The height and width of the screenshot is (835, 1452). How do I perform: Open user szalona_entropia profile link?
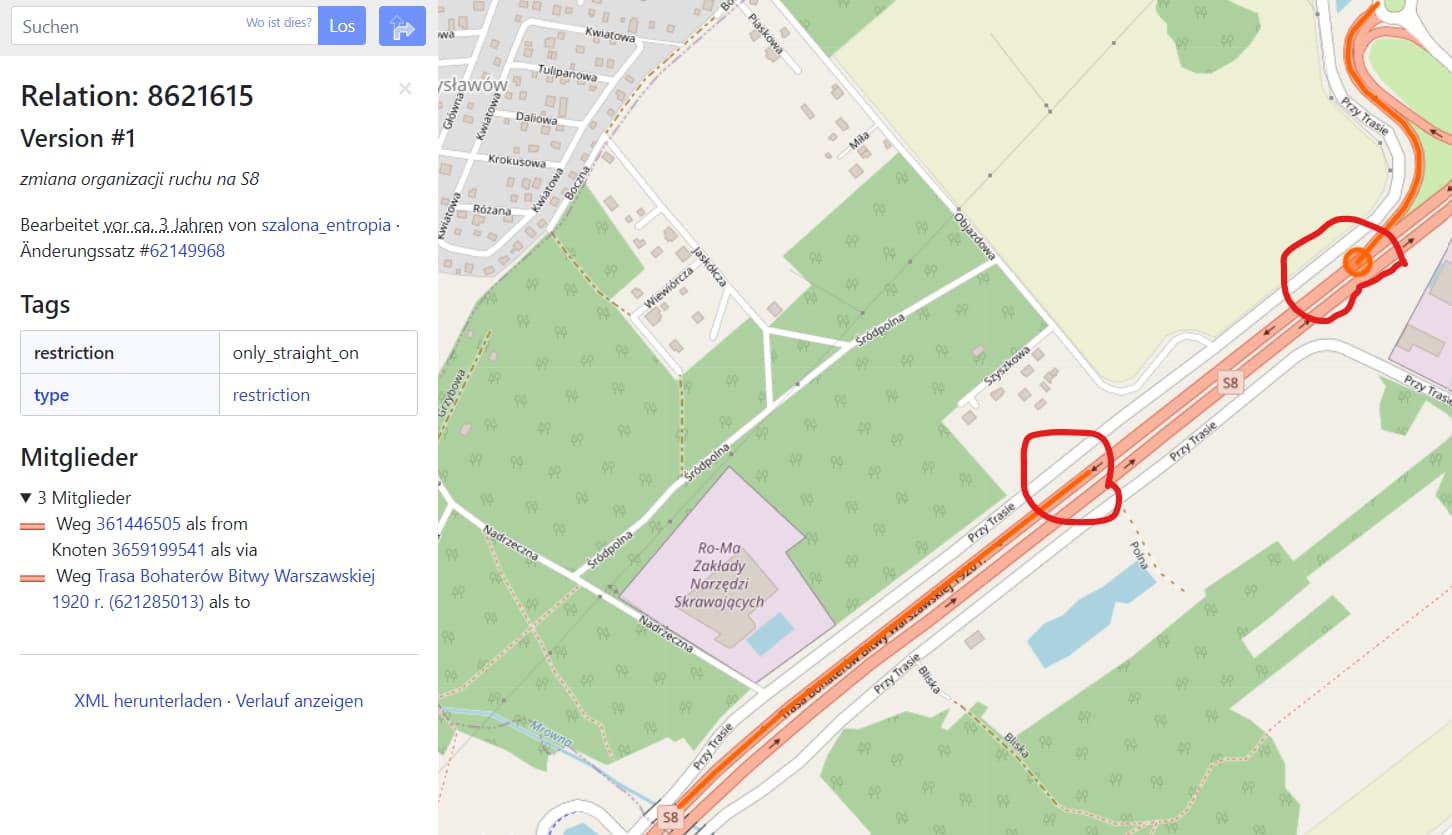point(326,225)
